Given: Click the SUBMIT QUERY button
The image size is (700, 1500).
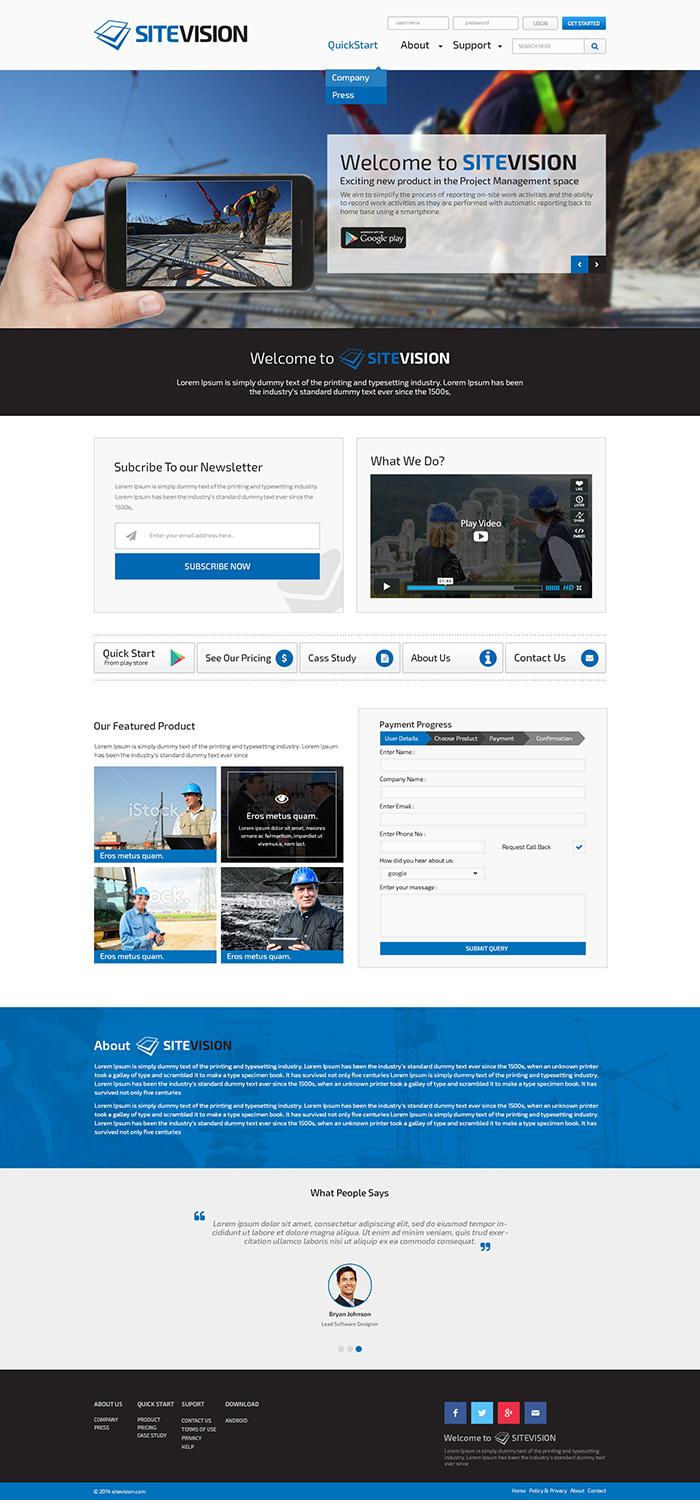Looking at the screenshot, I should click(483, 948).
